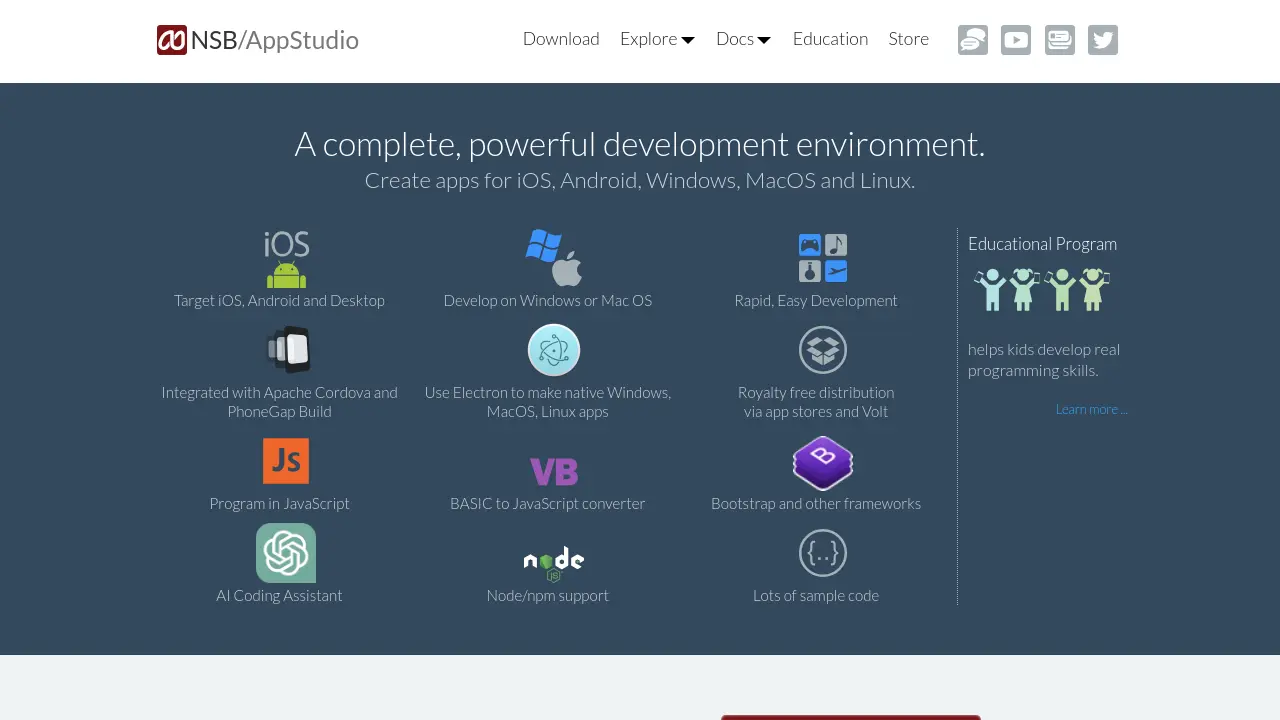Image resolution: width=1280 pixels, height=720 pixels.
Task: Click 'Node/npm support' caption
Action: tap(548, 596)
